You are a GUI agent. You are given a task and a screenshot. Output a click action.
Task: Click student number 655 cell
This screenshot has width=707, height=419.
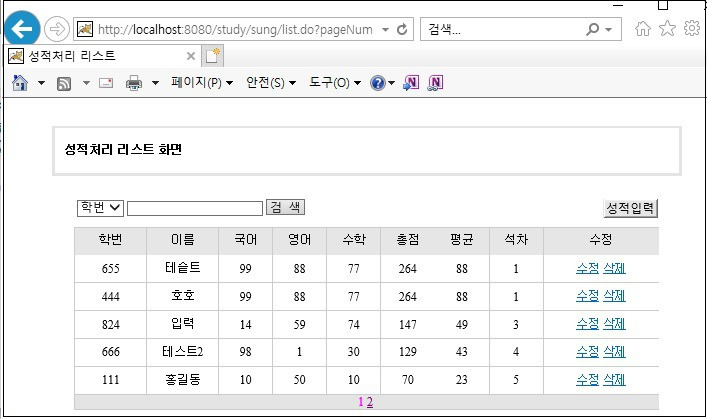110,269
